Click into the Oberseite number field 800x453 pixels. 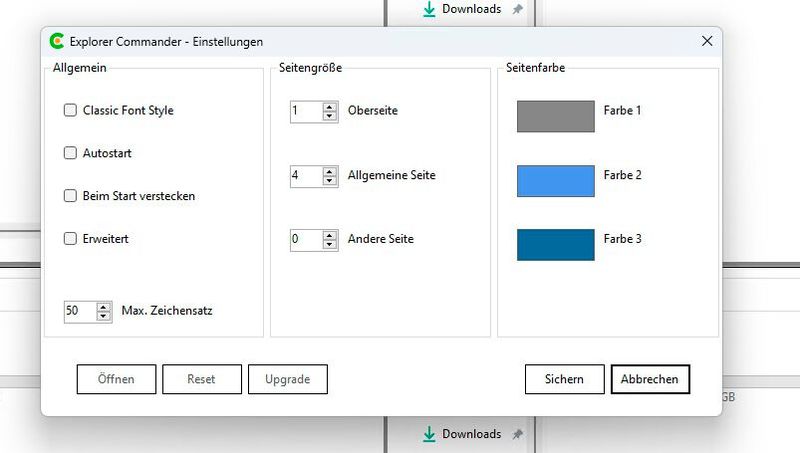pyautogui.click(x=307, y=111)
